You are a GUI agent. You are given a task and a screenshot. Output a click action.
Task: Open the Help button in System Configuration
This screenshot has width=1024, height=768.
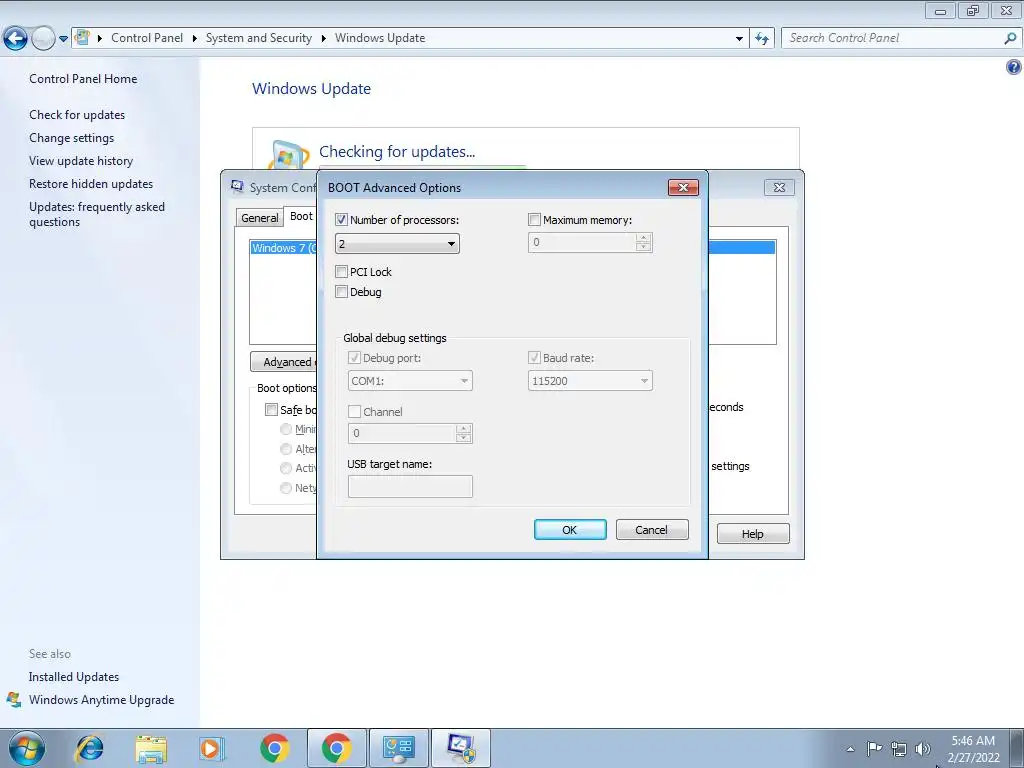pyautogui.click(x=752, y=534)
